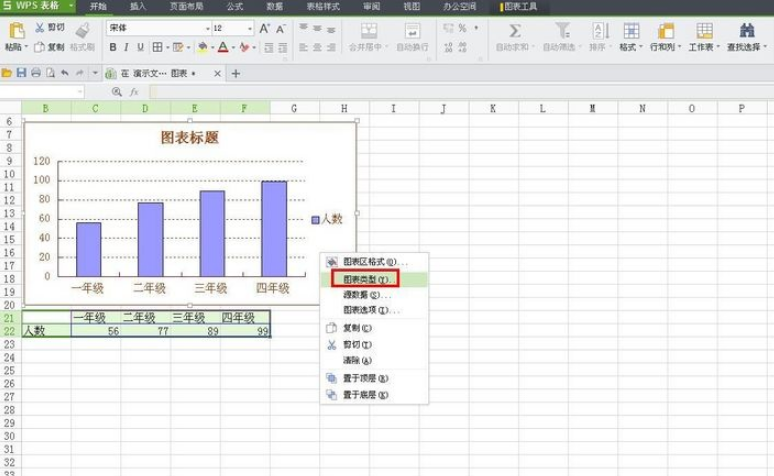Increase font size with the larger A
Viewport: 774px width, 476px height.
tap(264, 29)
